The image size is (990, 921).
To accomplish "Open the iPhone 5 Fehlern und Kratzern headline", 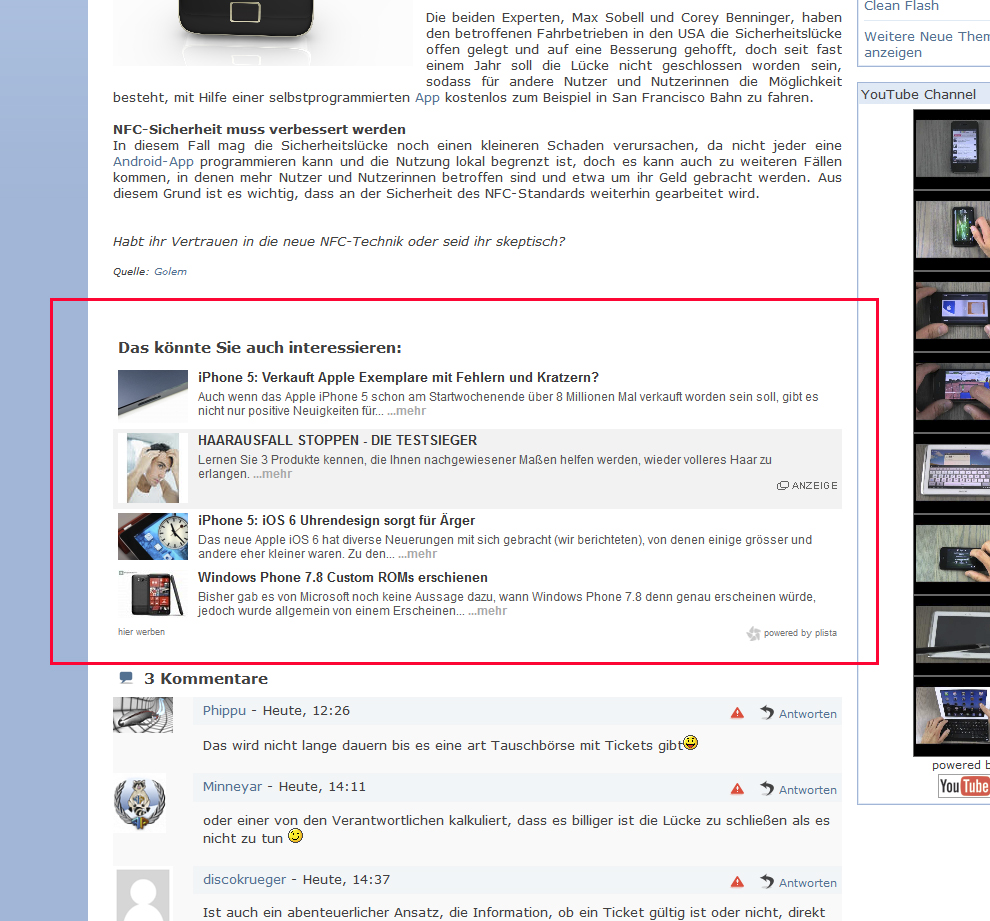I will (x=398, y=377).
